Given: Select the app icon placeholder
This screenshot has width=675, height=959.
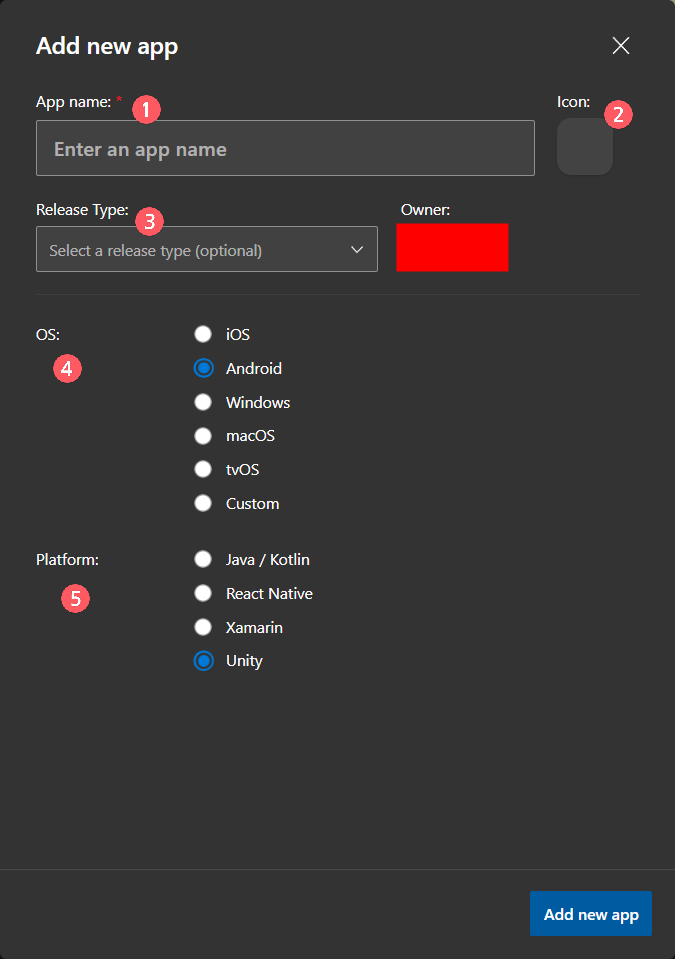Looking at the screenshot, I should (585, 147).
